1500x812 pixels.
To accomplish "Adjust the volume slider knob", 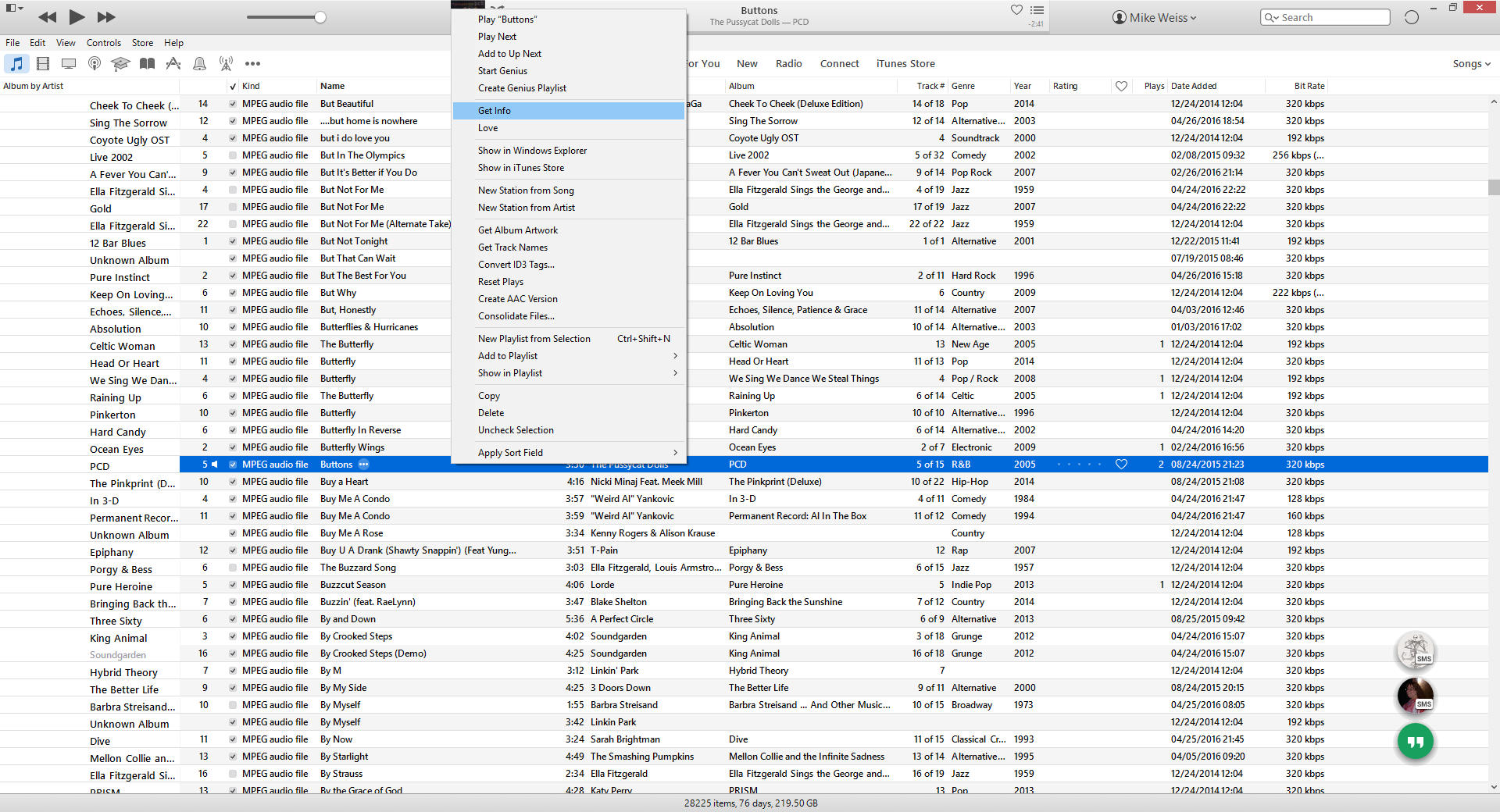I will pyautogui.click(x=320, y=17).
